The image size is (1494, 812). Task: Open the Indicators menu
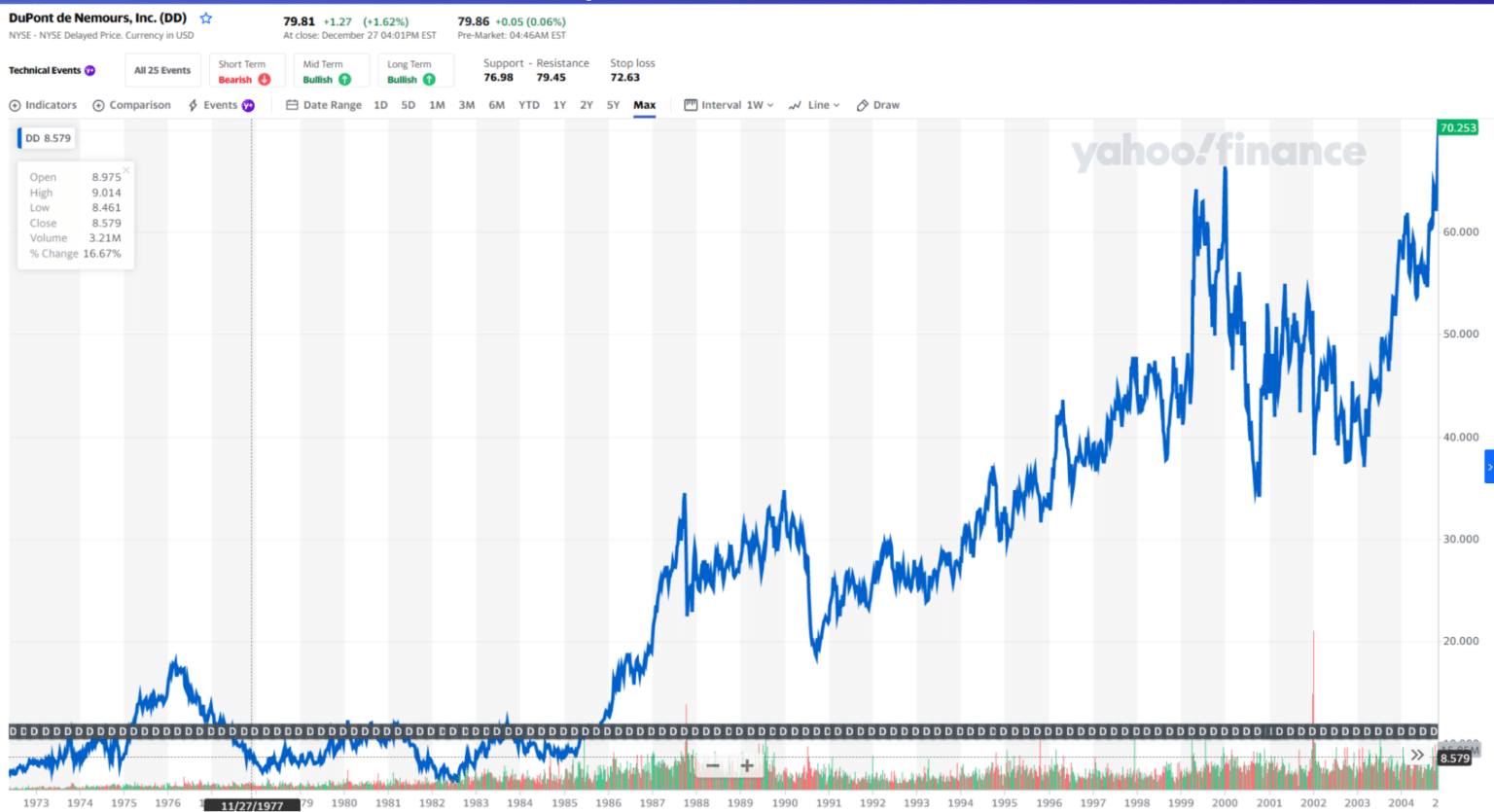coord(43,105)
